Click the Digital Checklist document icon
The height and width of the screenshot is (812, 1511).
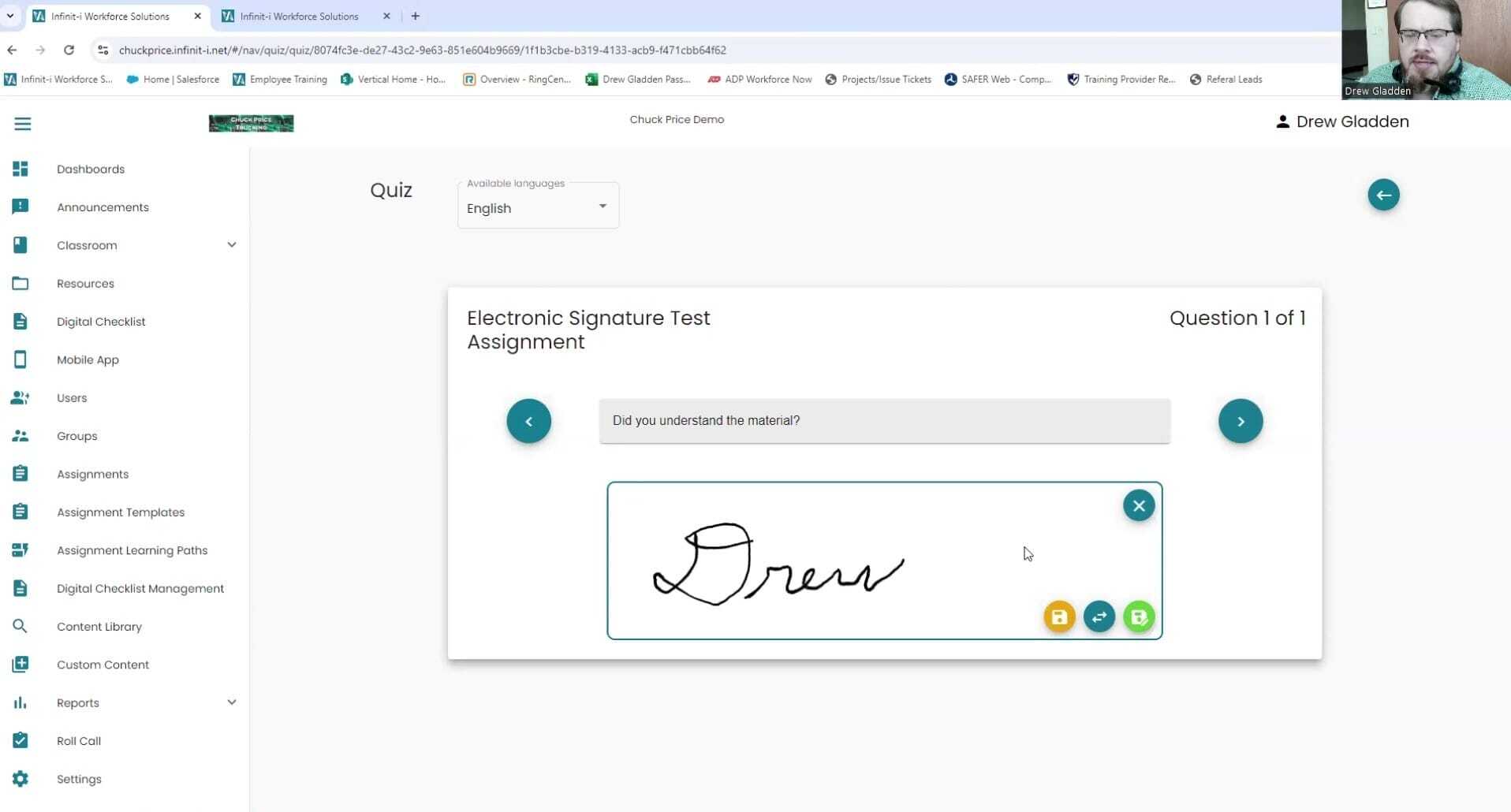(20, 321)
